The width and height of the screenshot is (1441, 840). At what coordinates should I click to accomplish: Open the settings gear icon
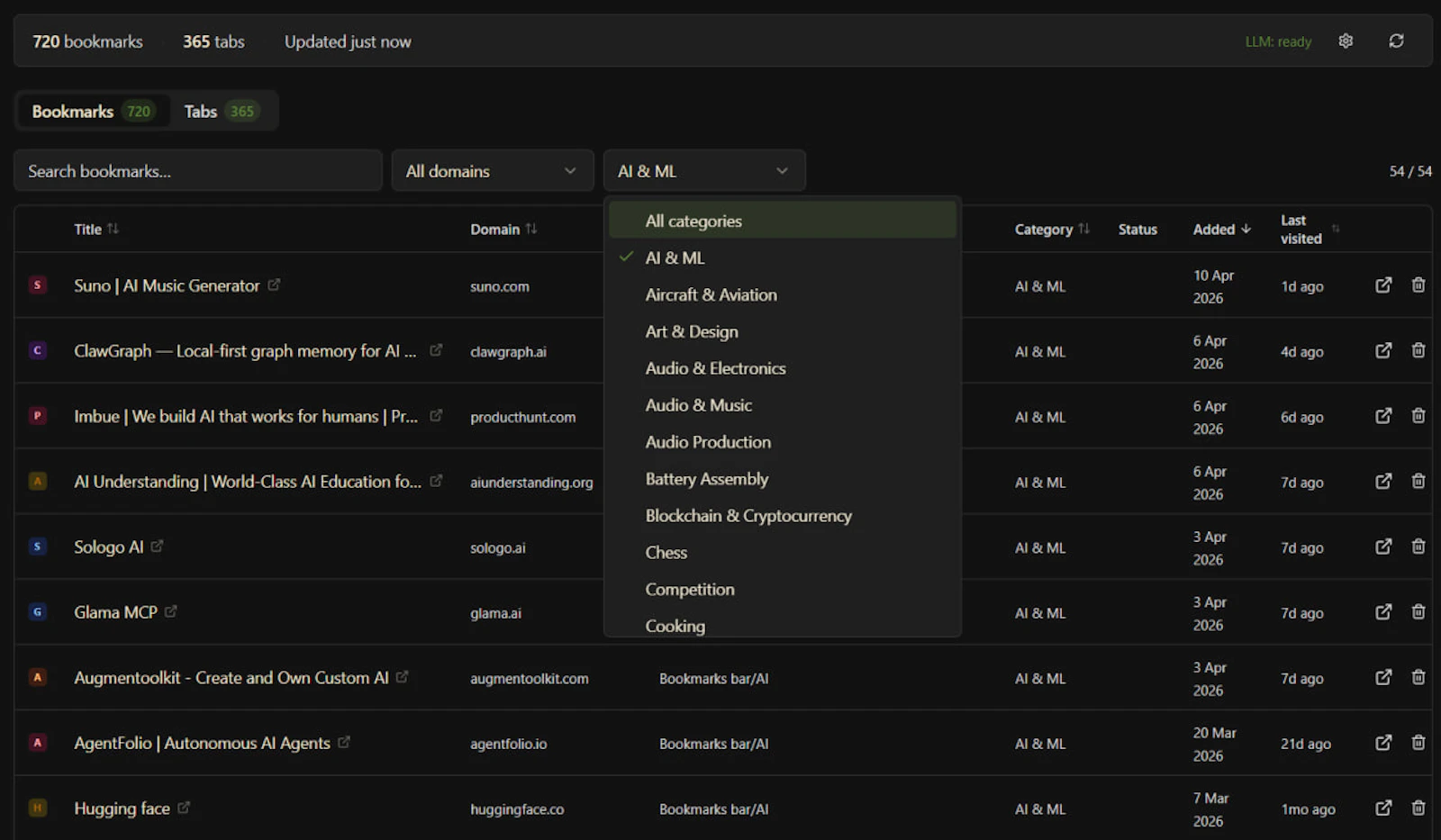pyautogui.click(x=1346, y=41)
